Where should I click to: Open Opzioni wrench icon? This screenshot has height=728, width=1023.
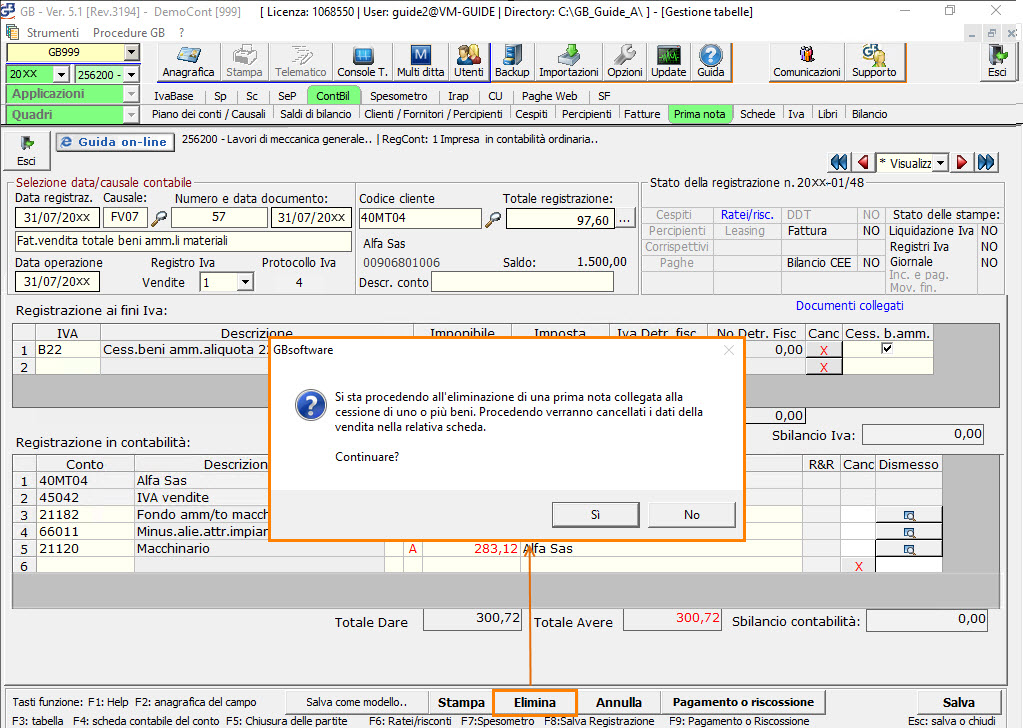624,62
